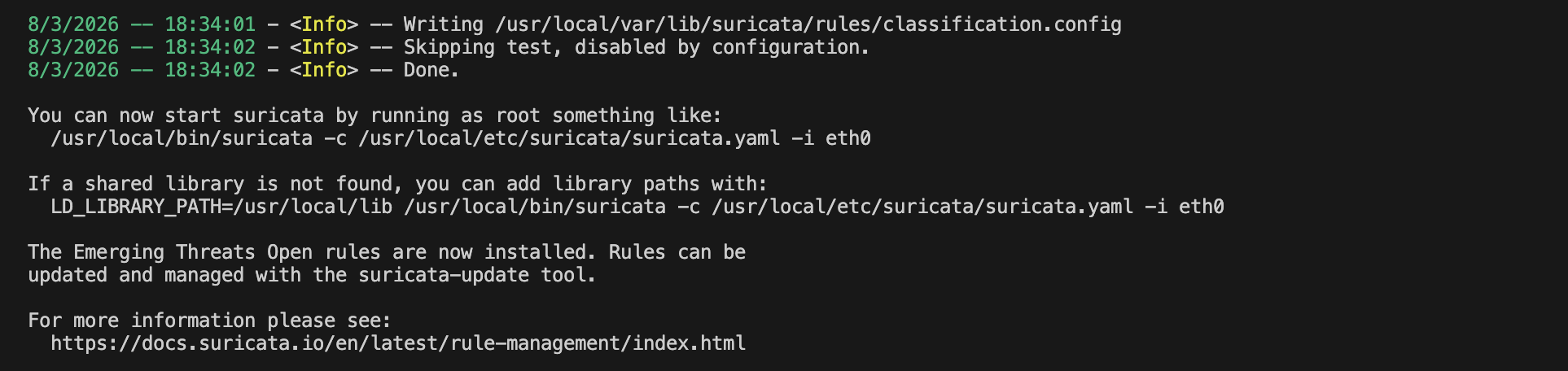
Task: Click the "You can now start suricata" line
Action: coord(374,116)
